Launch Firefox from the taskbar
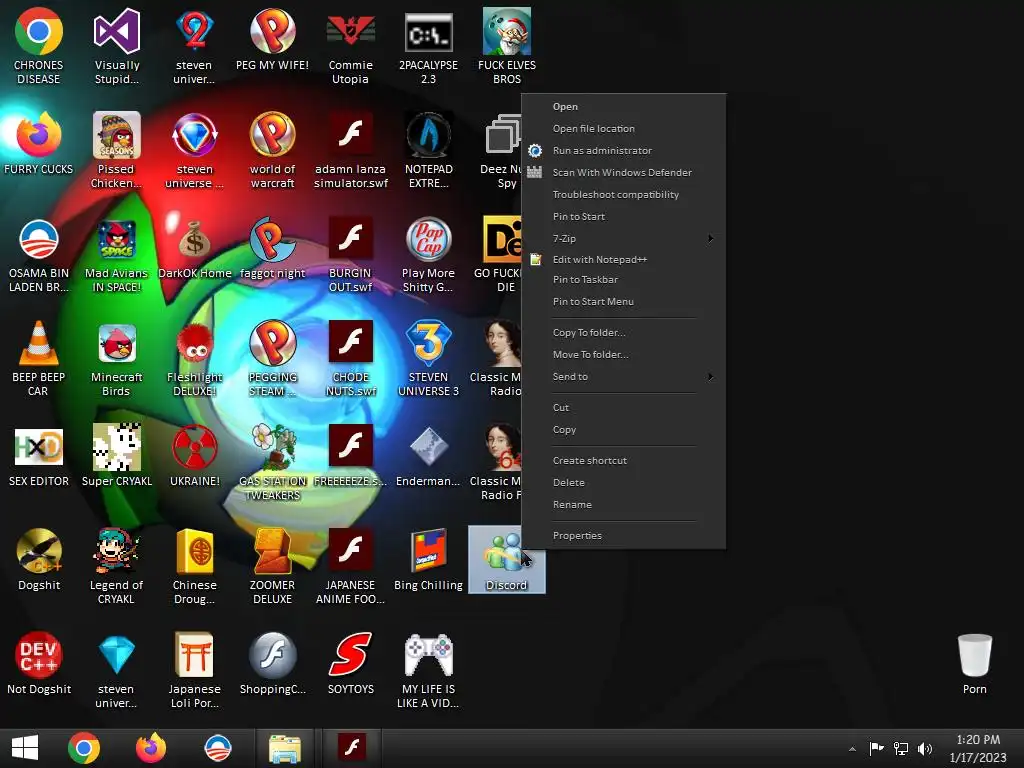This screenshot has width=1024, height=768. 151,748
